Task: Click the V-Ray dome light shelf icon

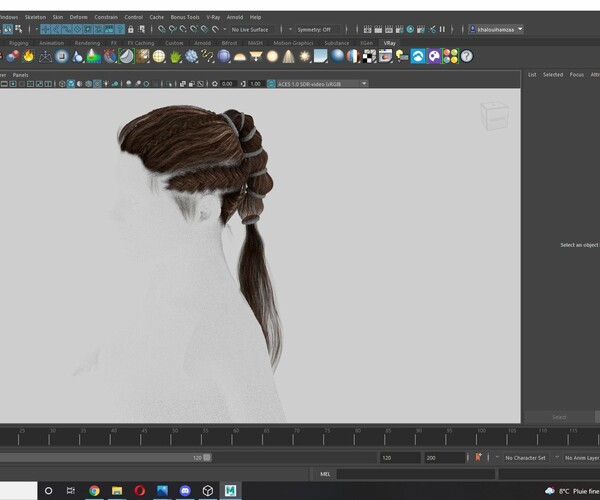Action: 240,57
